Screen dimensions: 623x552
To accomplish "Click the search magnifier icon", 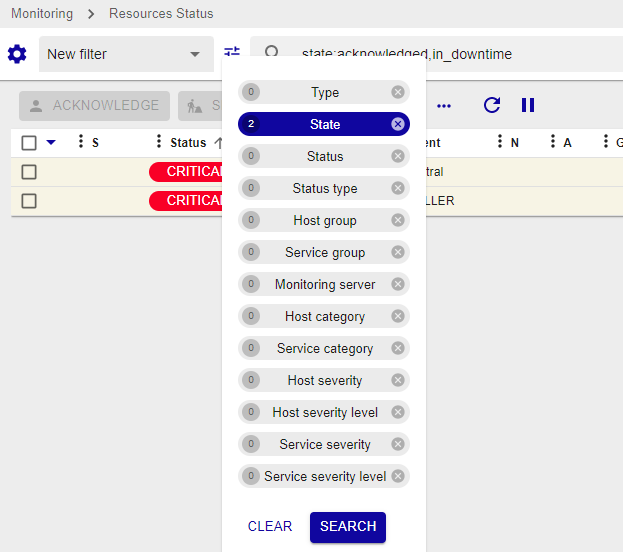I will pos(271,54).
